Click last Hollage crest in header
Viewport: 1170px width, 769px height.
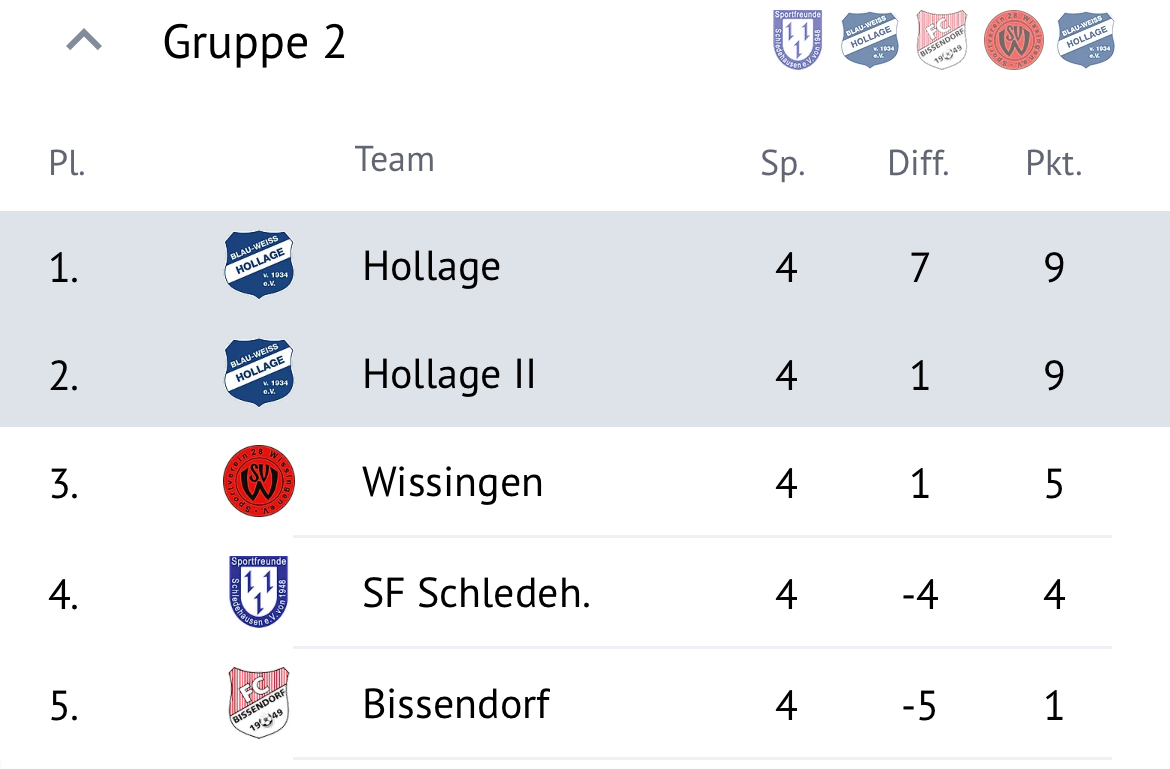tap(1086, 40)
